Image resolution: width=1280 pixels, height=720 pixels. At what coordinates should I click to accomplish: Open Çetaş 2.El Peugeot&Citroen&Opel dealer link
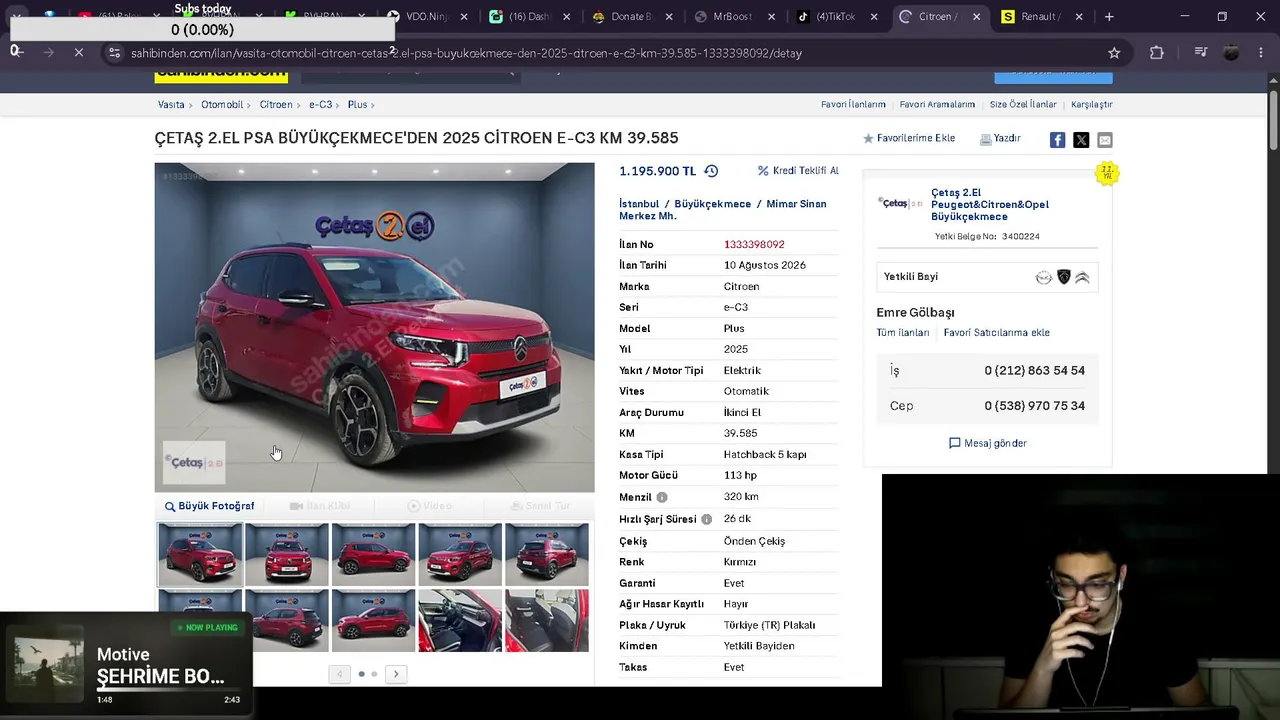[990, 205]
